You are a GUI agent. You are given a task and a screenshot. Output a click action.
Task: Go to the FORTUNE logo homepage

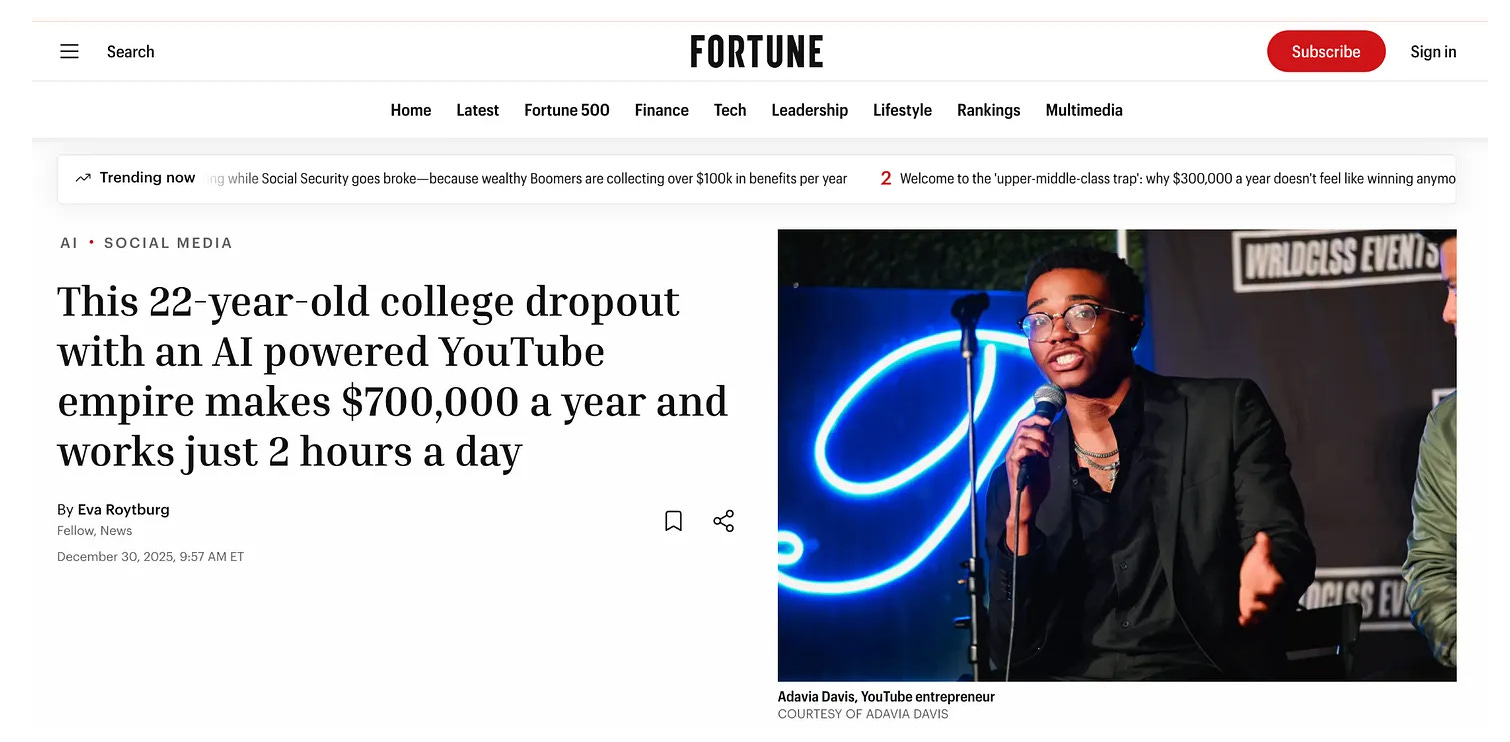click(757, 52)
